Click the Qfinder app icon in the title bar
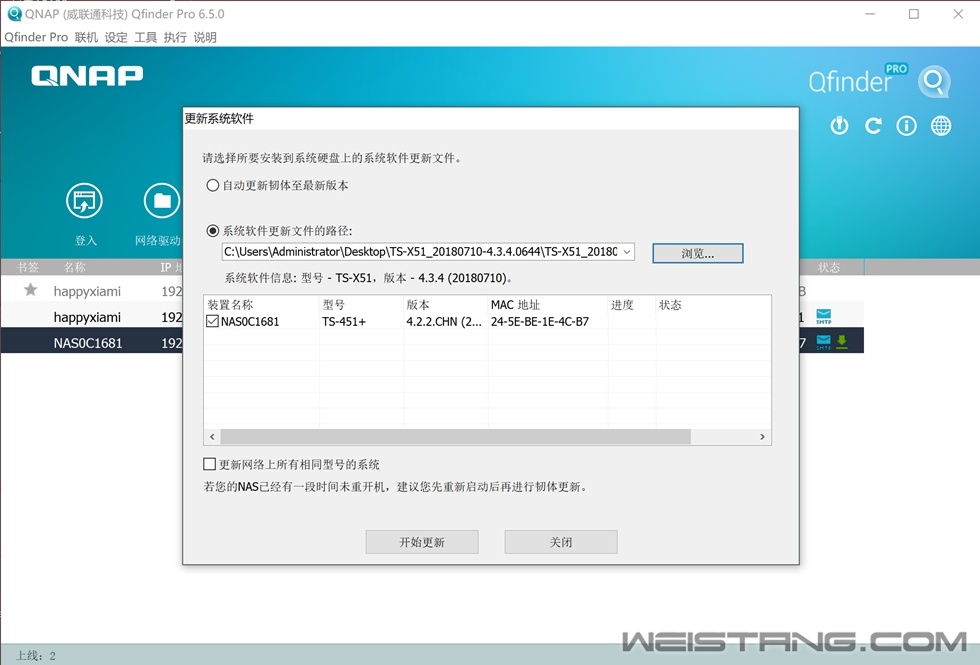 pyautogui.click(x=14, y=14)
